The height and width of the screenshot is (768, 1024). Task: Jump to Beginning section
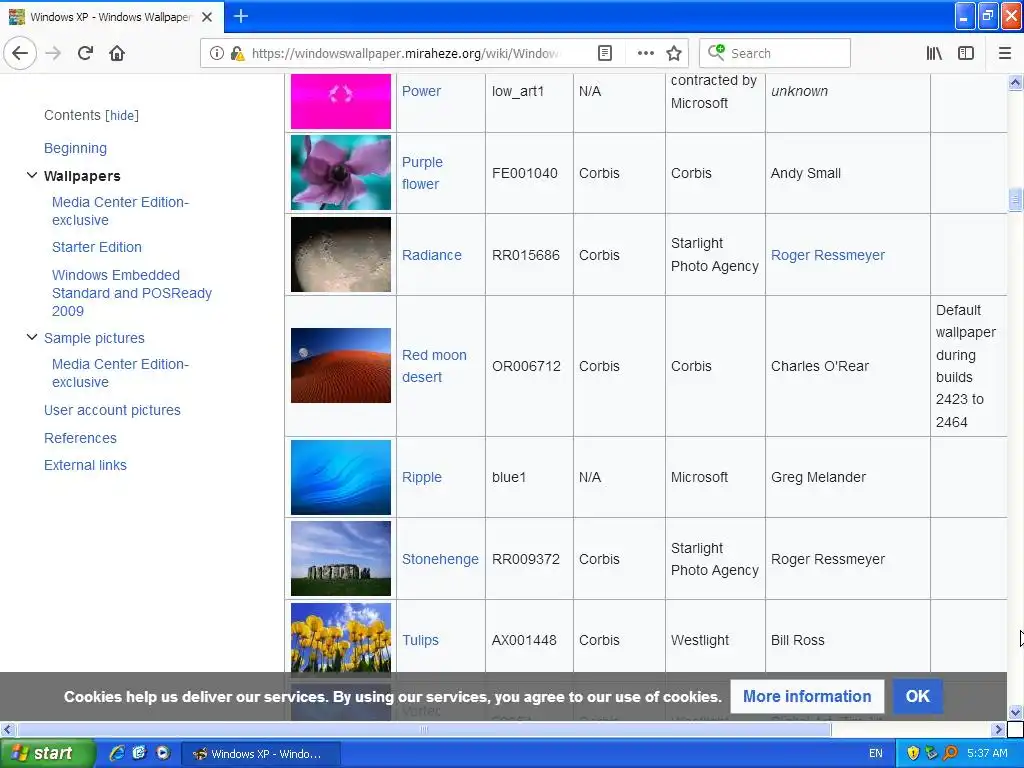point(75,148)
